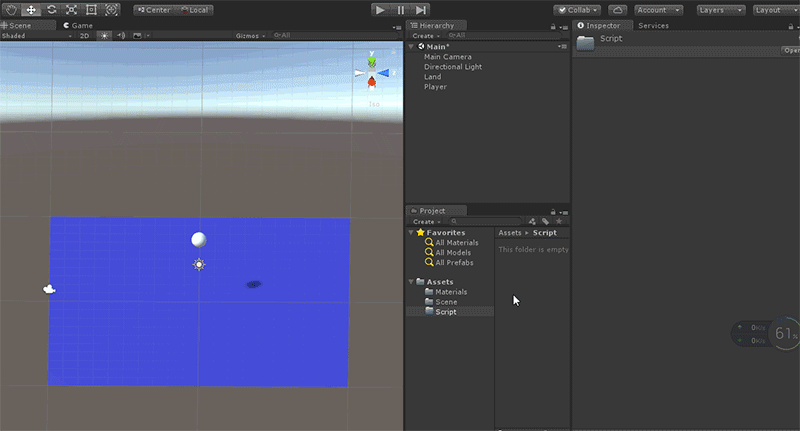Image resolution: width=800 pixels, height=431 pixels.
Task: Toggle 2D view mode
Action: [x=84, y=36]
